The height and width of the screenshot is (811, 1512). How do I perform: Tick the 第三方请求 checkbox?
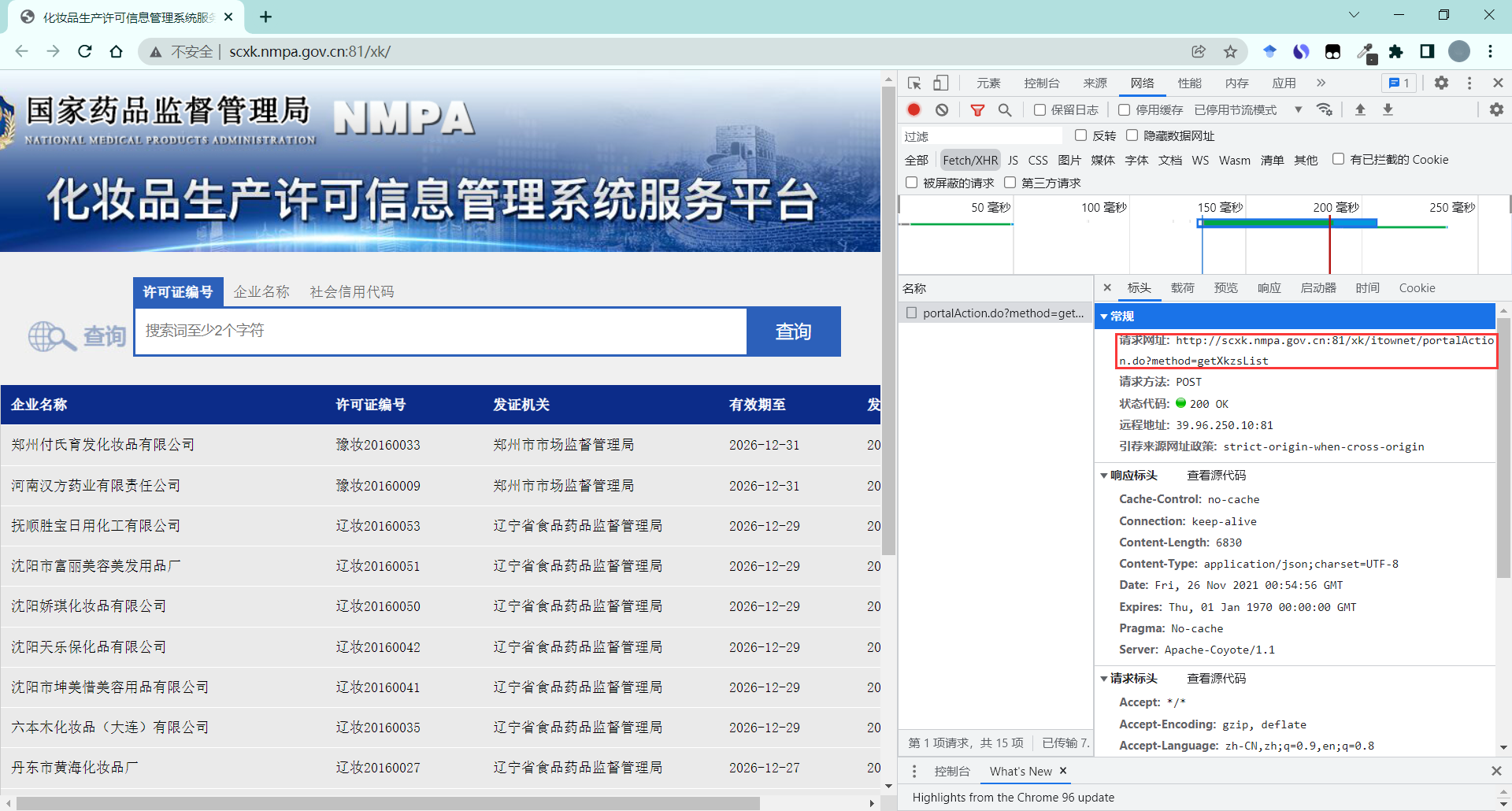point(1010,183)
